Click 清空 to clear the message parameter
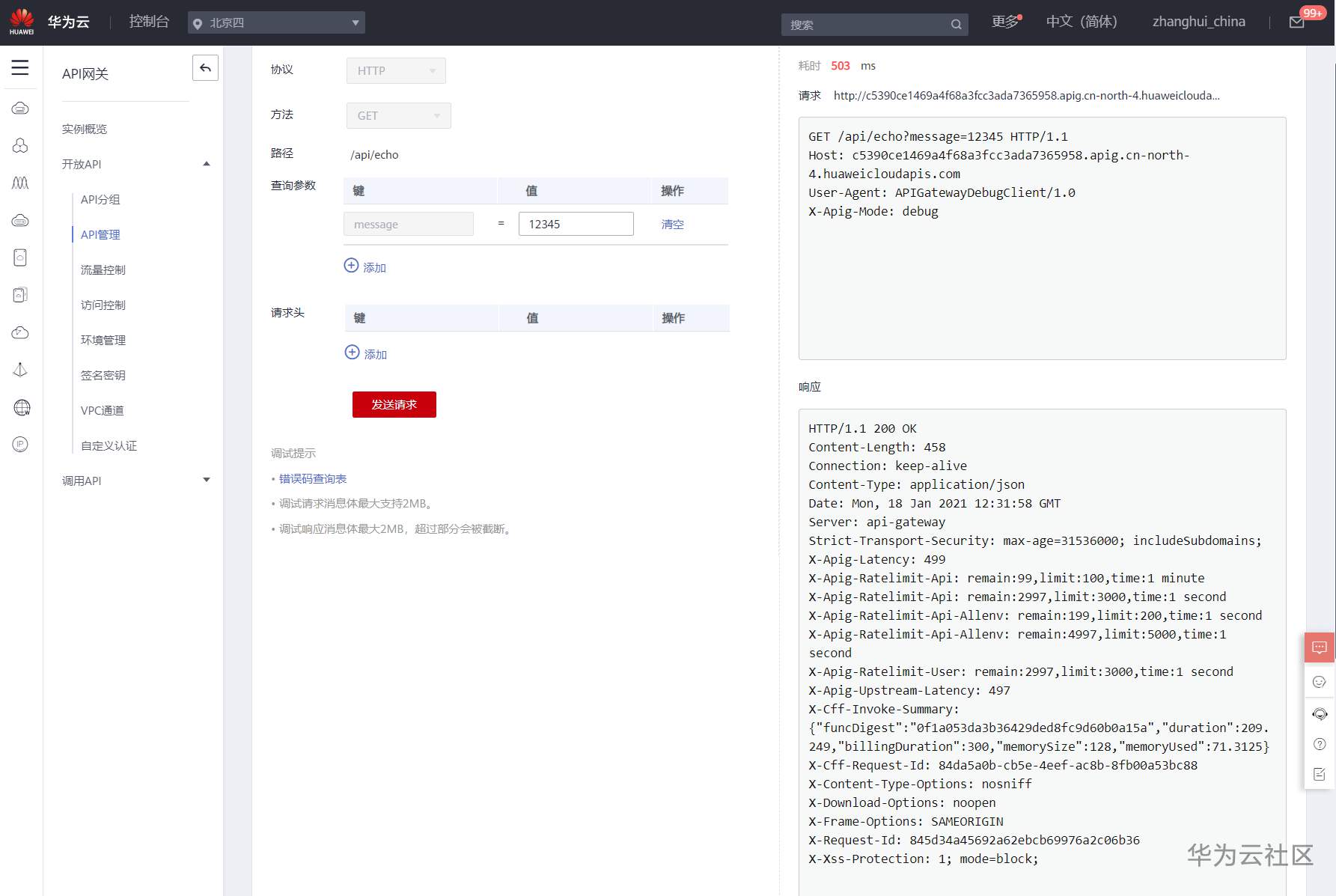Screen dimensions: 1336x896 tap(673, 224)
